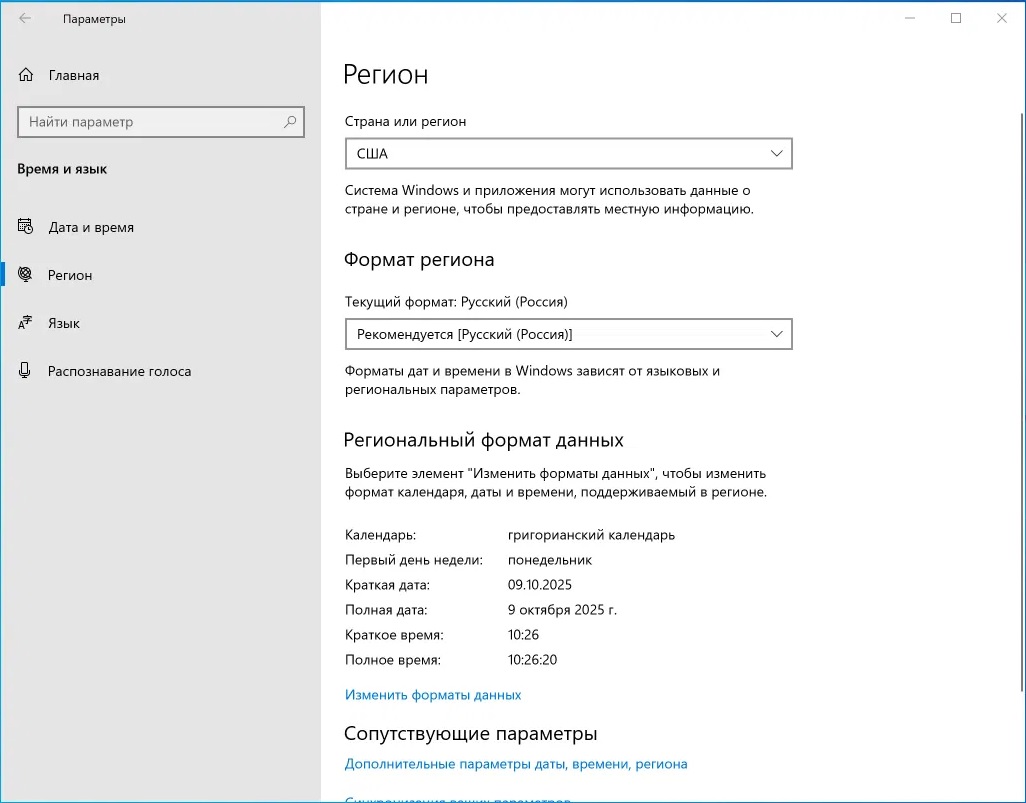The image size is (1026, 803).
Task: Click the Главная house icon
Action: [x=27, y=75]
